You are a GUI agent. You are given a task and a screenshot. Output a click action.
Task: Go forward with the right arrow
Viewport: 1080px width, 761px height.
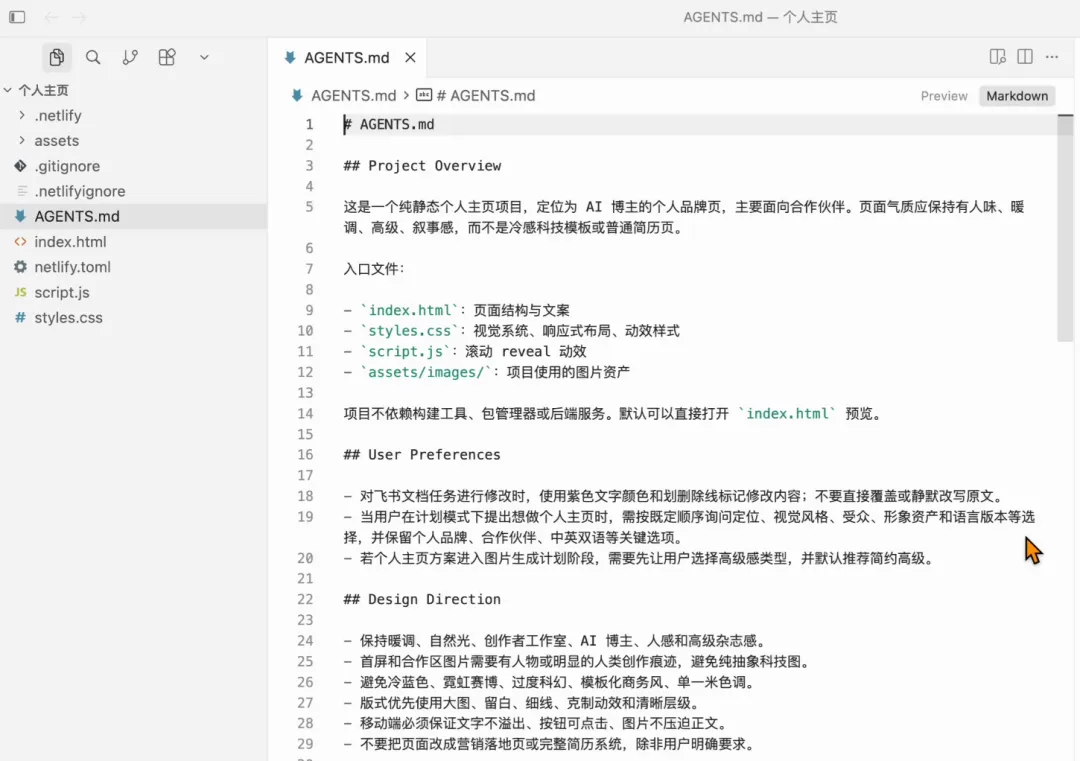(79, 17)
